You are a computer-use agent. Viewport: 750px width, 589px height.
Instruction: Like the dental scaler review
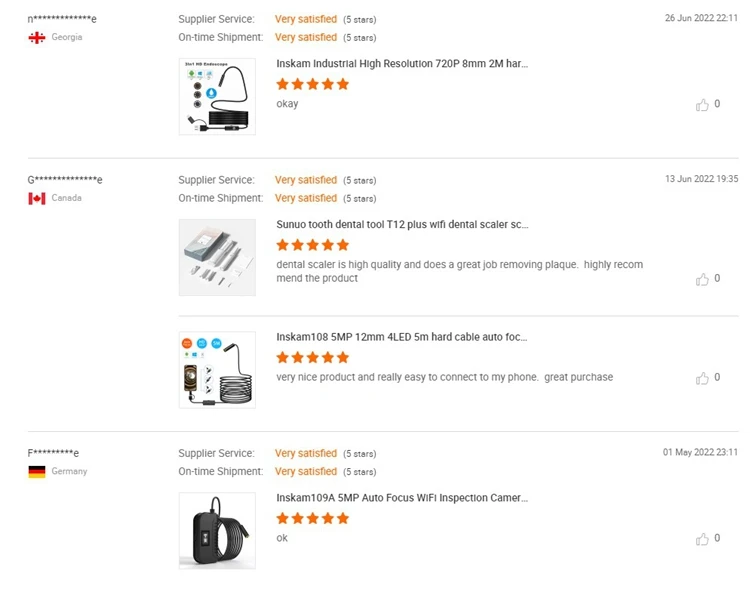[702, 279]
